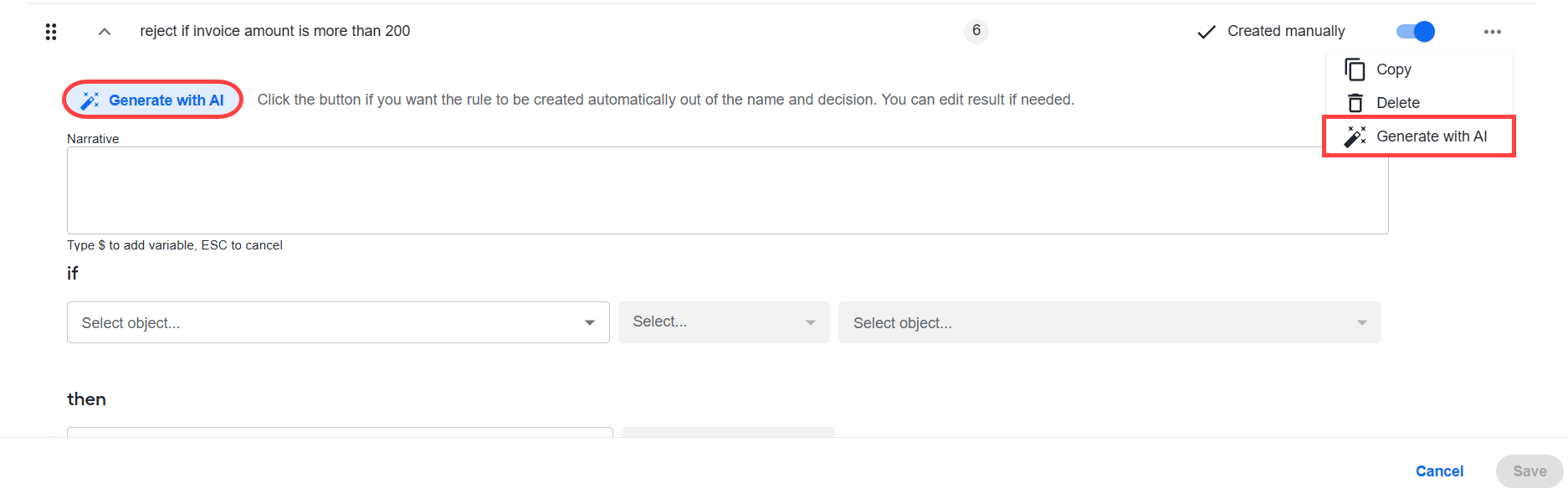
Task: Click the Delete trash icon
Action: 1355,103
